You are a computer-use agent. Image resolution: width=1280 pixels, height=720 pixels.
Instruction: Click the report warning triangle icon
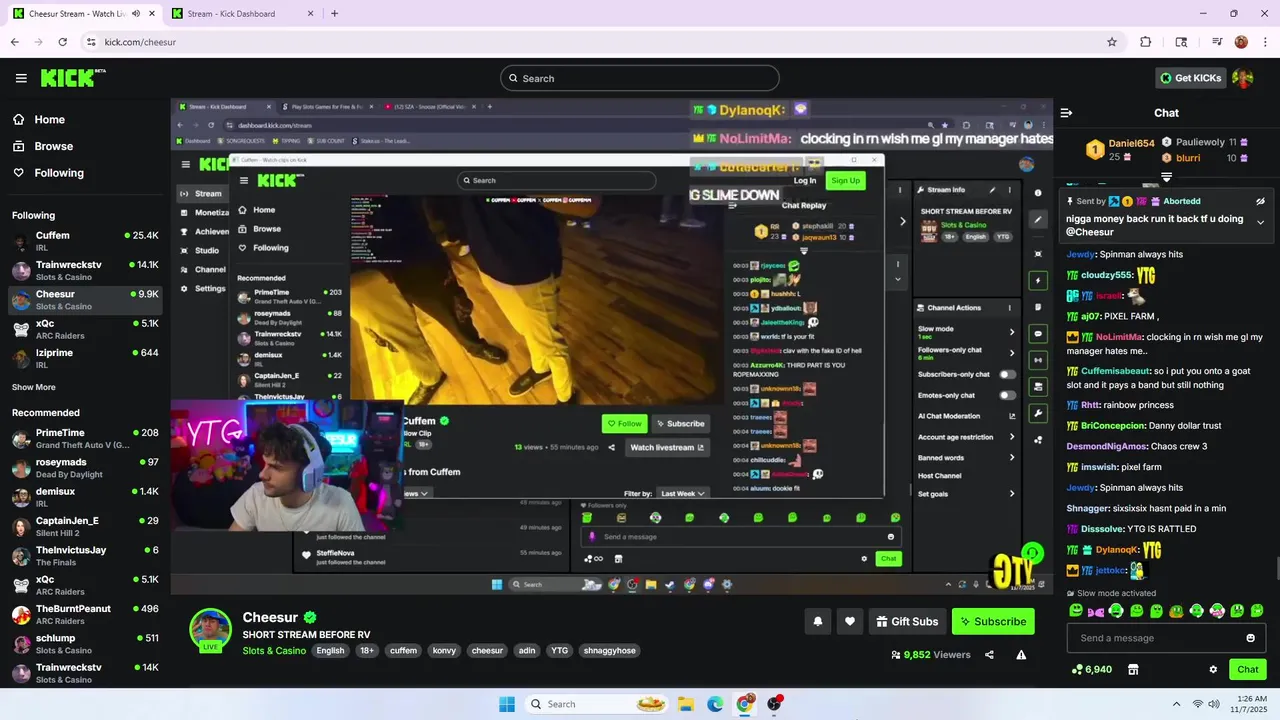tap(1021, 655)
